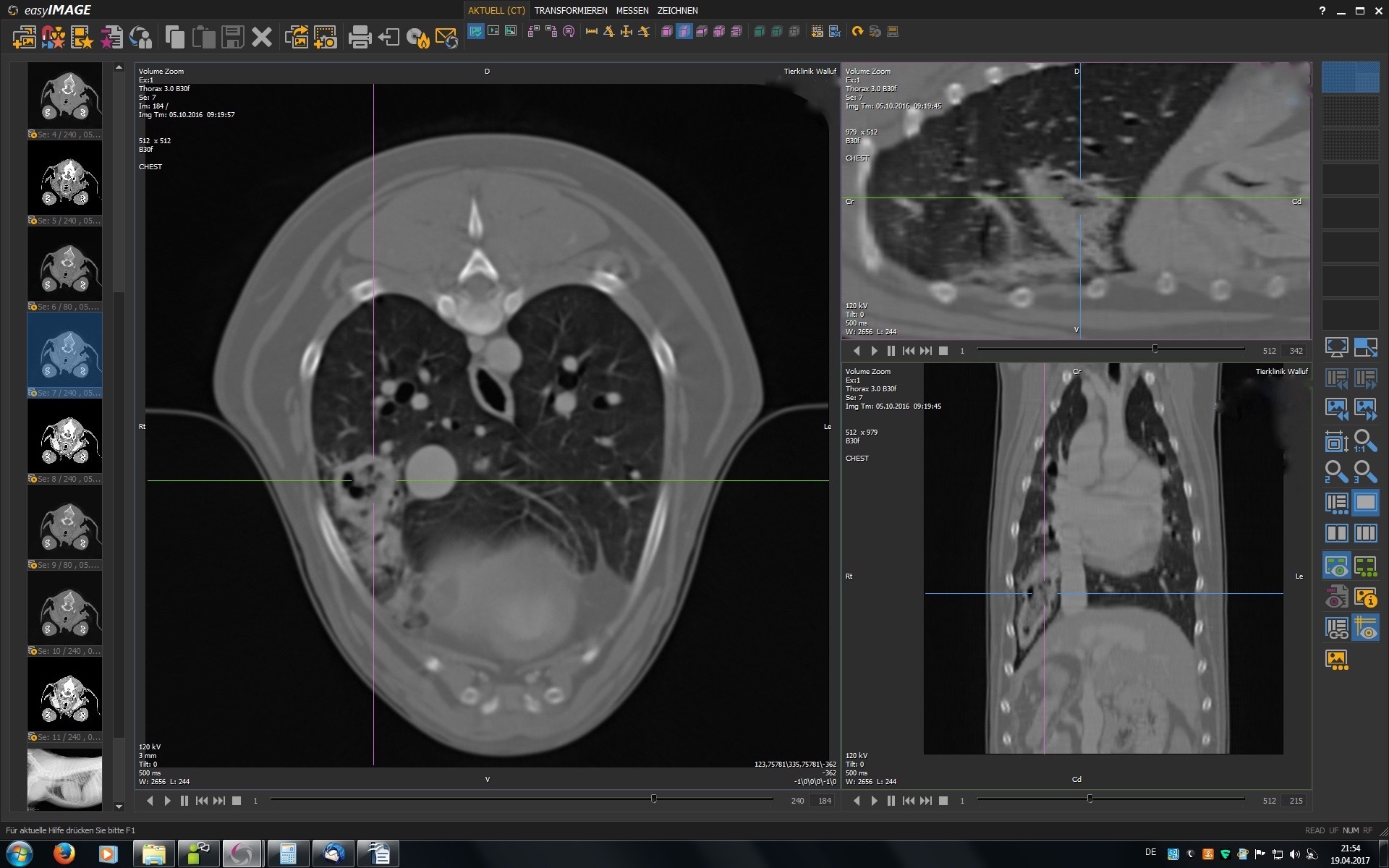
Task: Click the send by email envelope icon
Action: coord(446,37)
